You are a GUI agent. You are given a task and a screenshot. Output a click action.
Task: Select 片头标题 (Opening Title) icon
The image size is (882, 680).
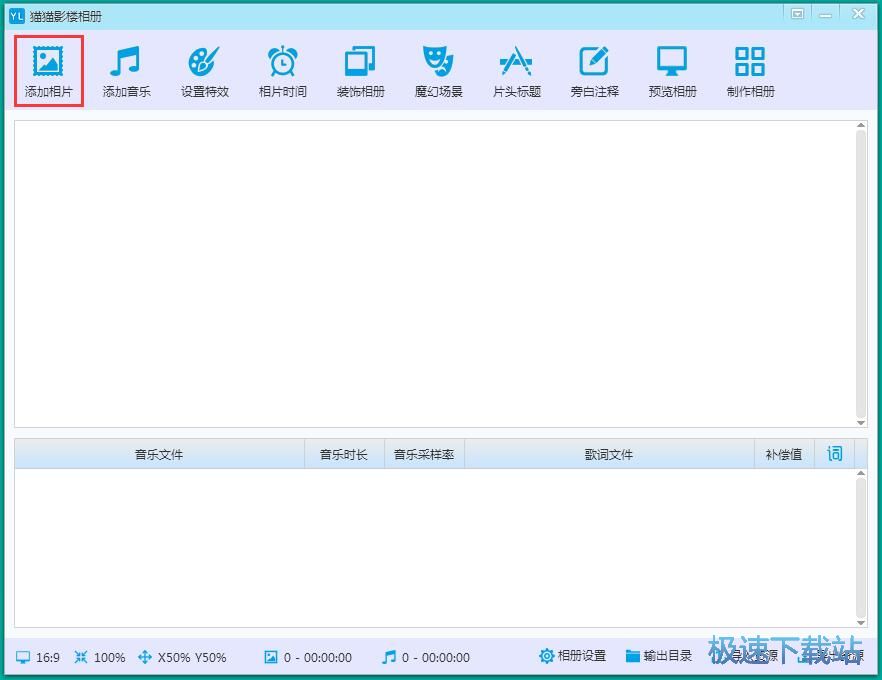coord(516,62)
